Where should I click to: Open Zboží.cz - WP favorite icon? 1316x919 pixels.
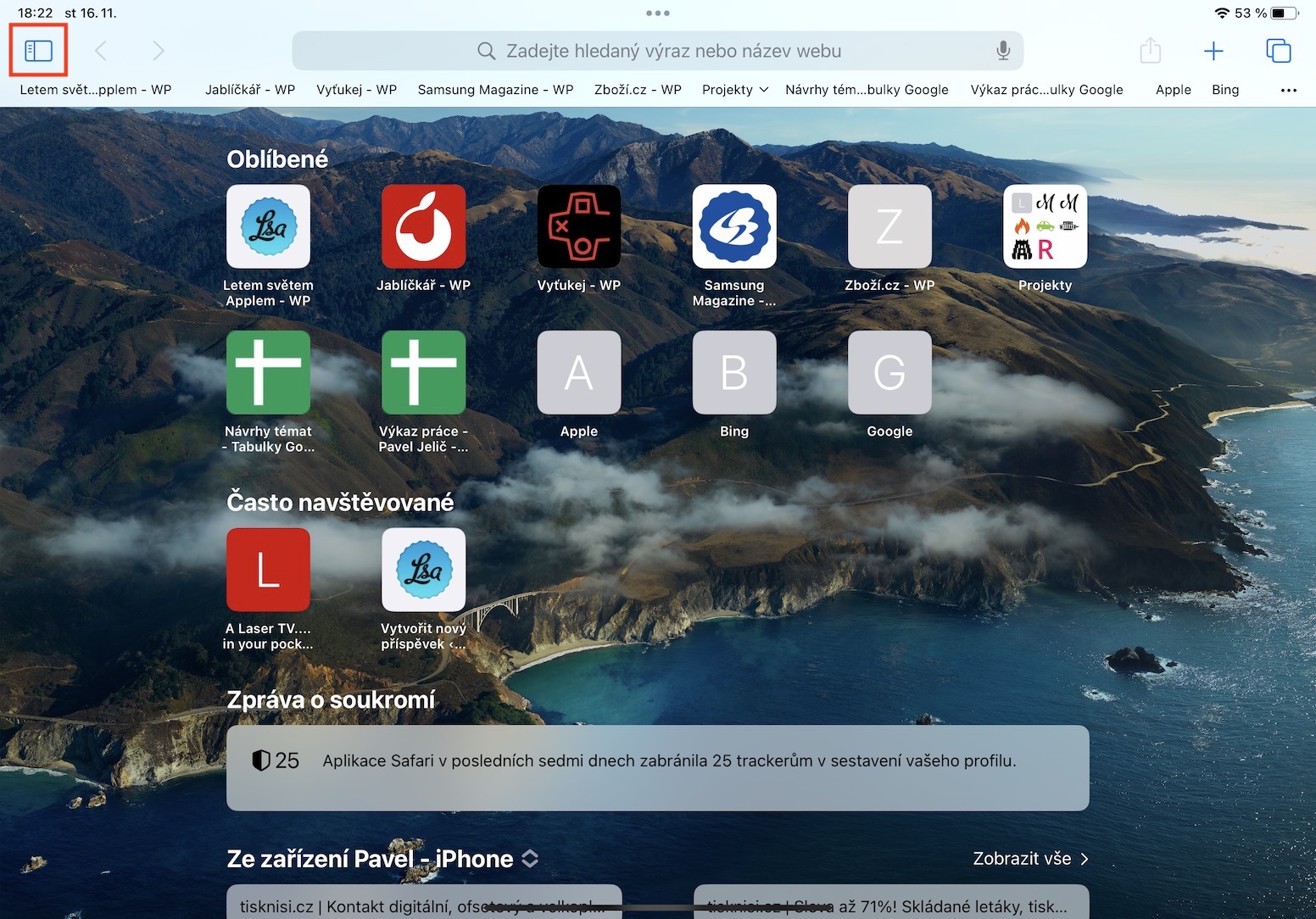coord(889,226)
